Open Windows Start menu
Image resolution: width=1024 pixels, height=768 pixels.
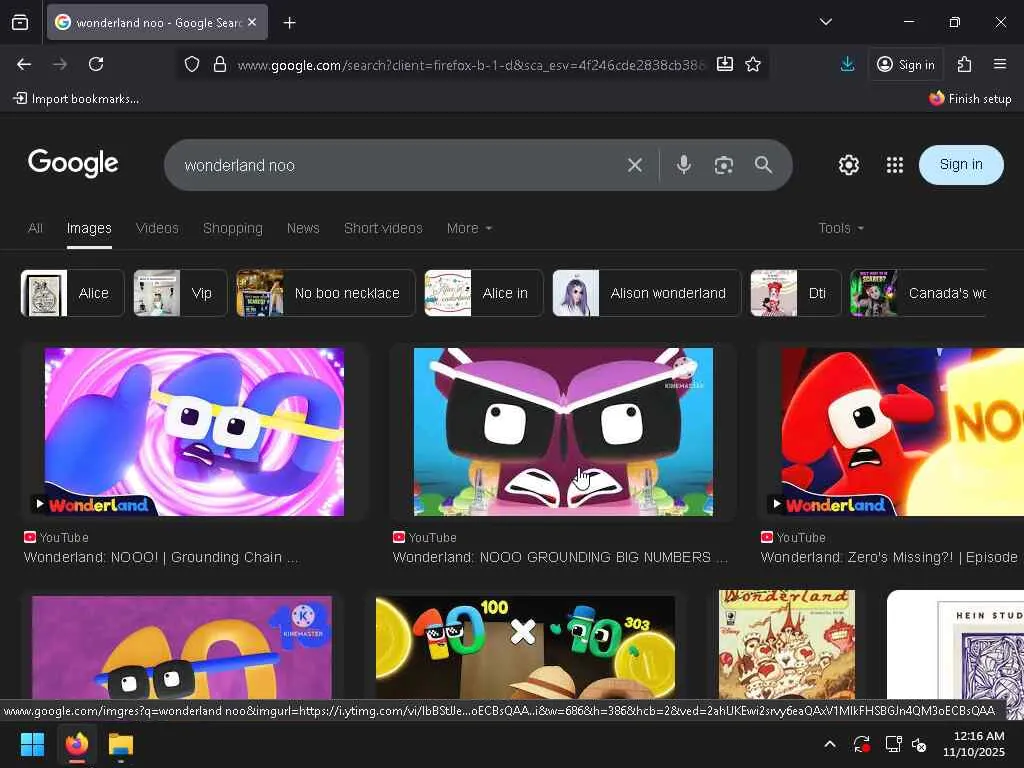[x=32, y=744]
